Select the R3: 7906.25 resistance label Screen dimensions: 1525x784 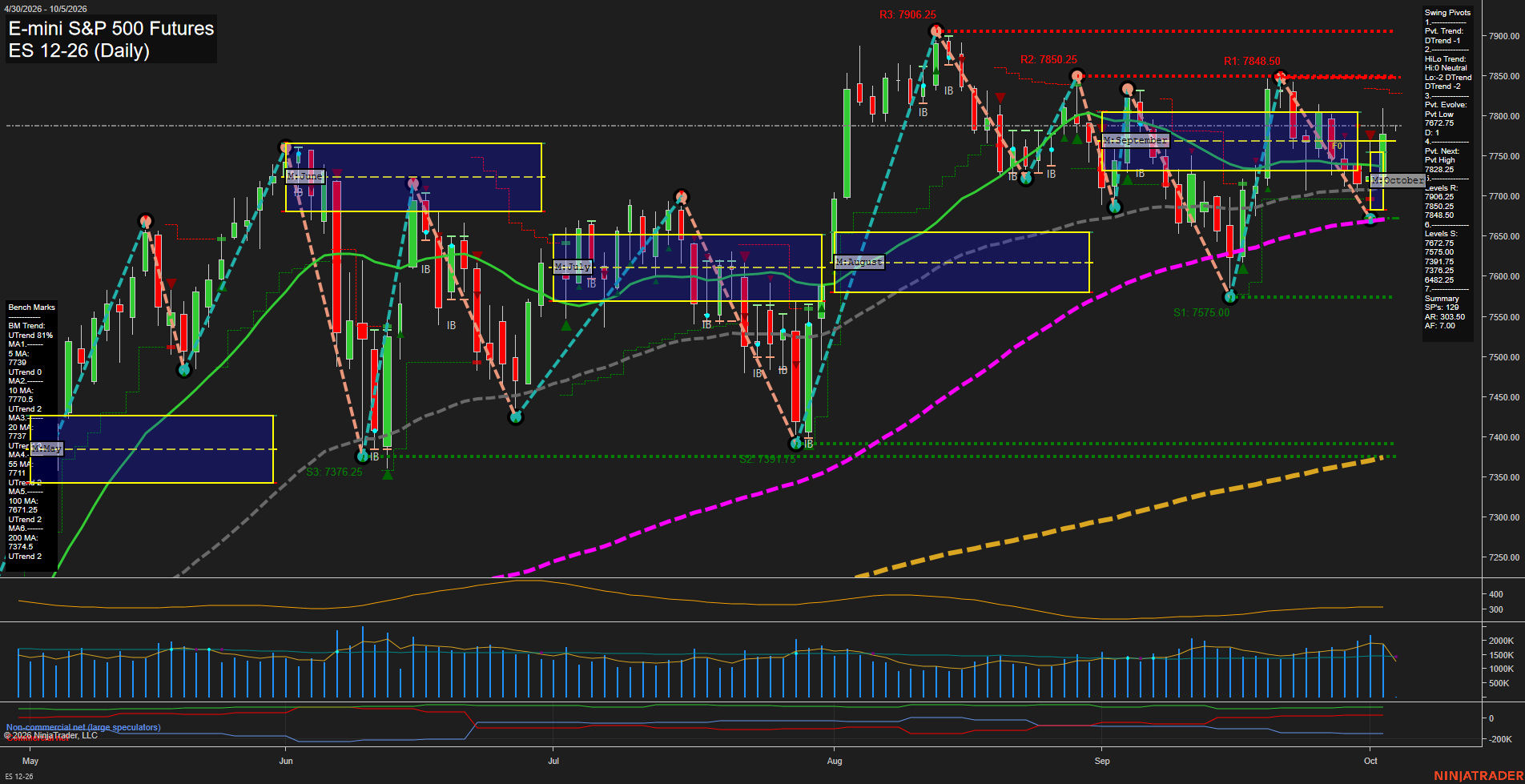click(907, 14)
